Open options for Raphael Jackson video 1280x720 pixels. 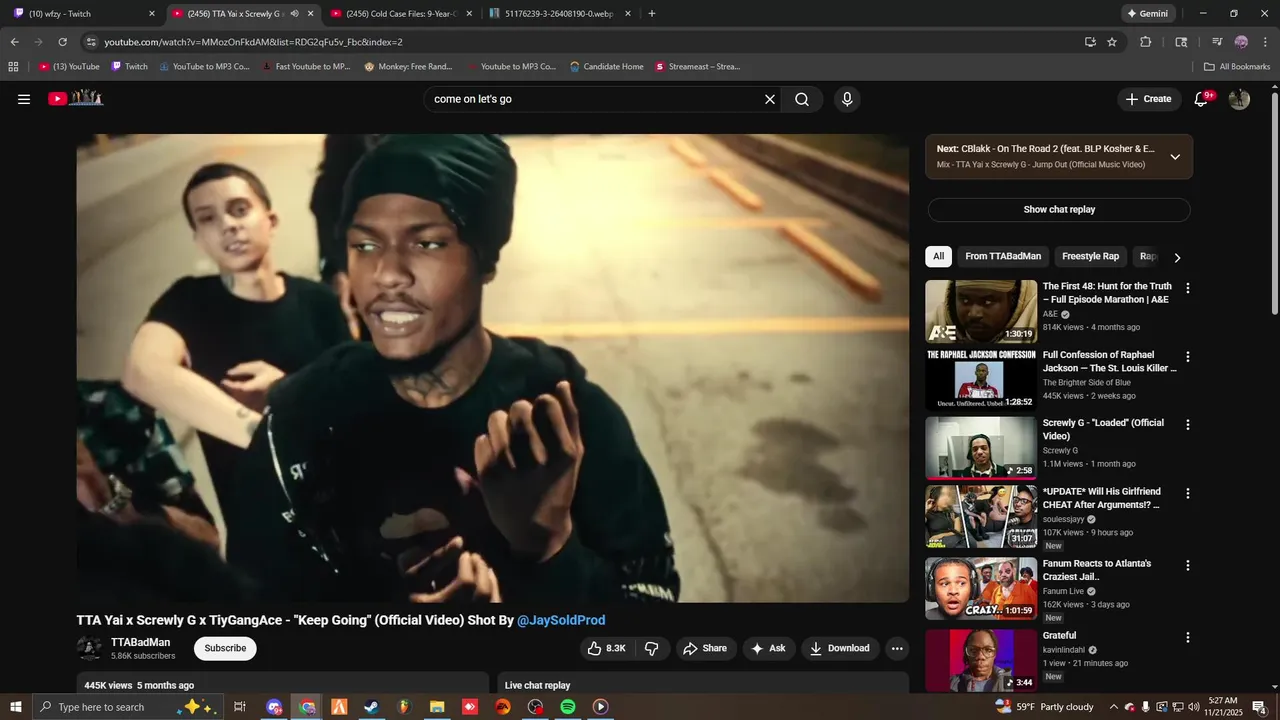1188,357
